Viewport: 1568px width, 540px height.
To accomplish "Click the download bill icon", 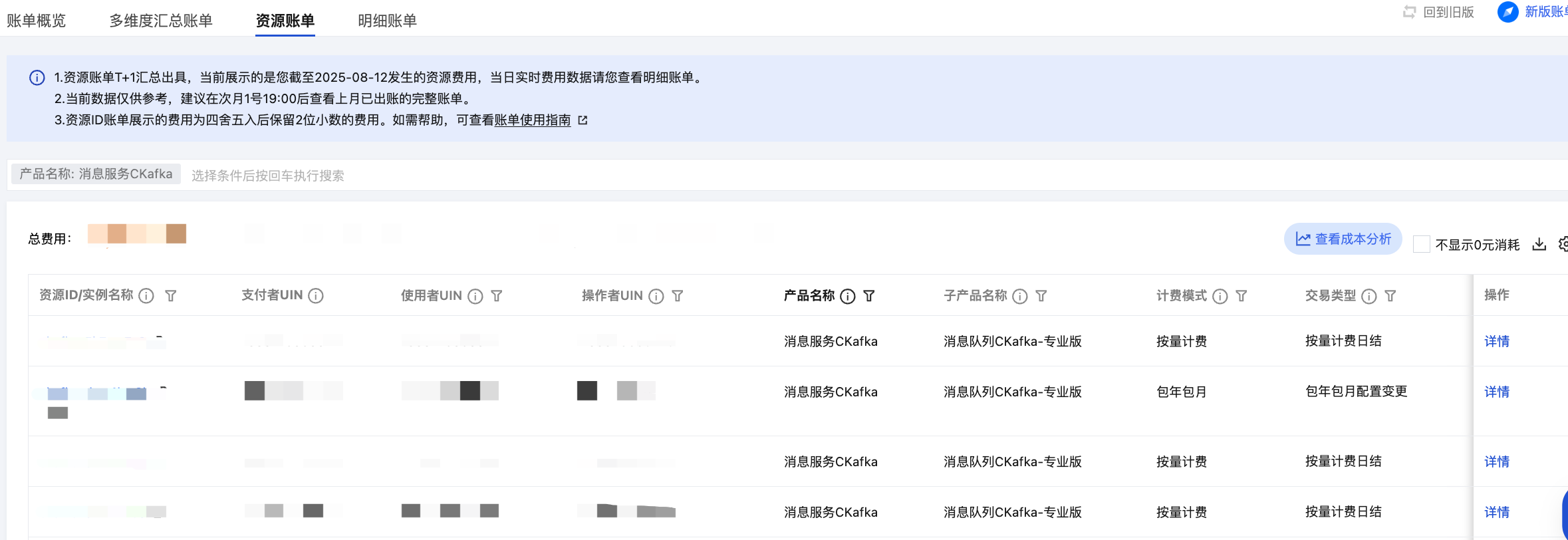I will [x=1539, y=244].
